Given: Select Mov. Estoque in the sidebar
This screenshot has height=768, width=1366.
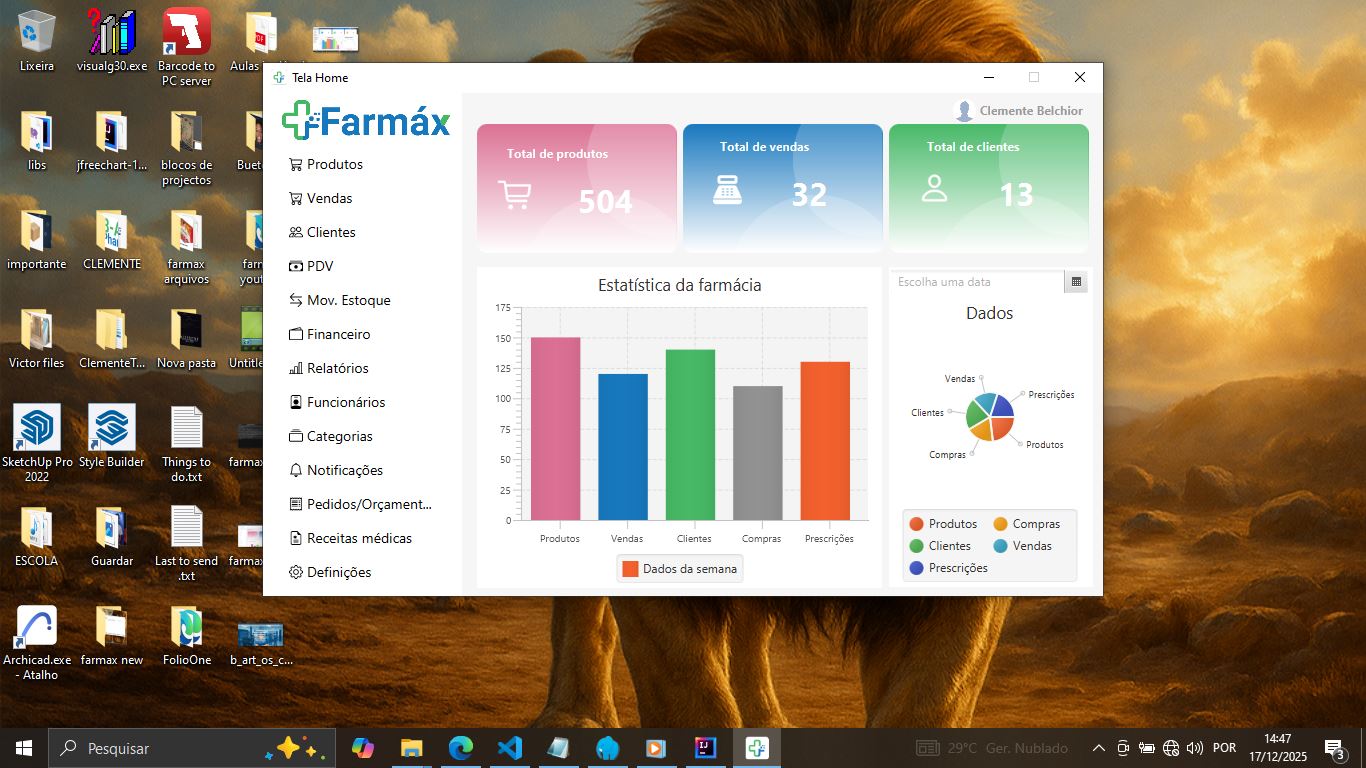Looking at the screenshot, I should pos(348,300).
